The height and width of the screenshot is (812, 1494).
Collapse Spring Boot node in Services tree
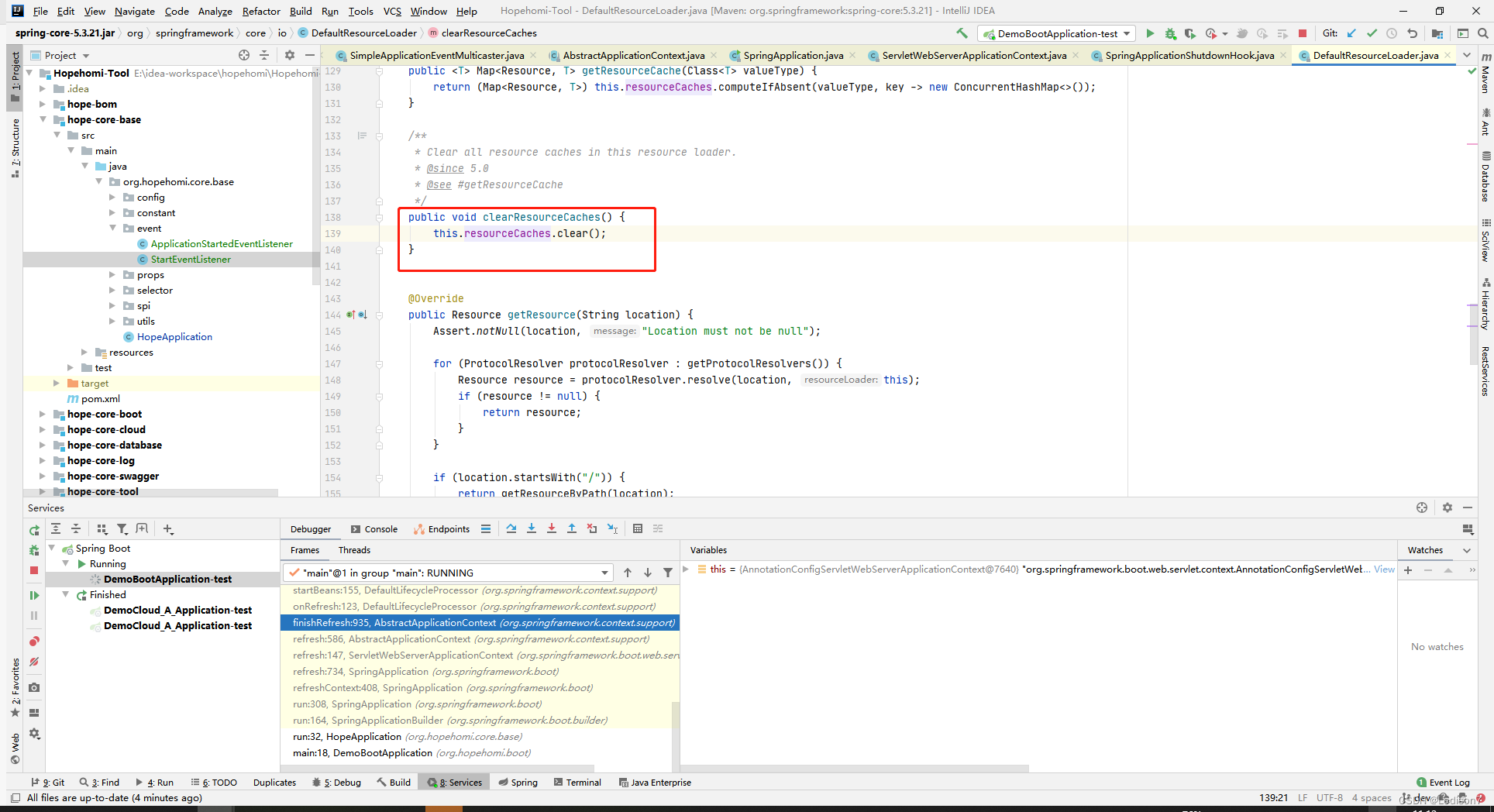[52, 548]
